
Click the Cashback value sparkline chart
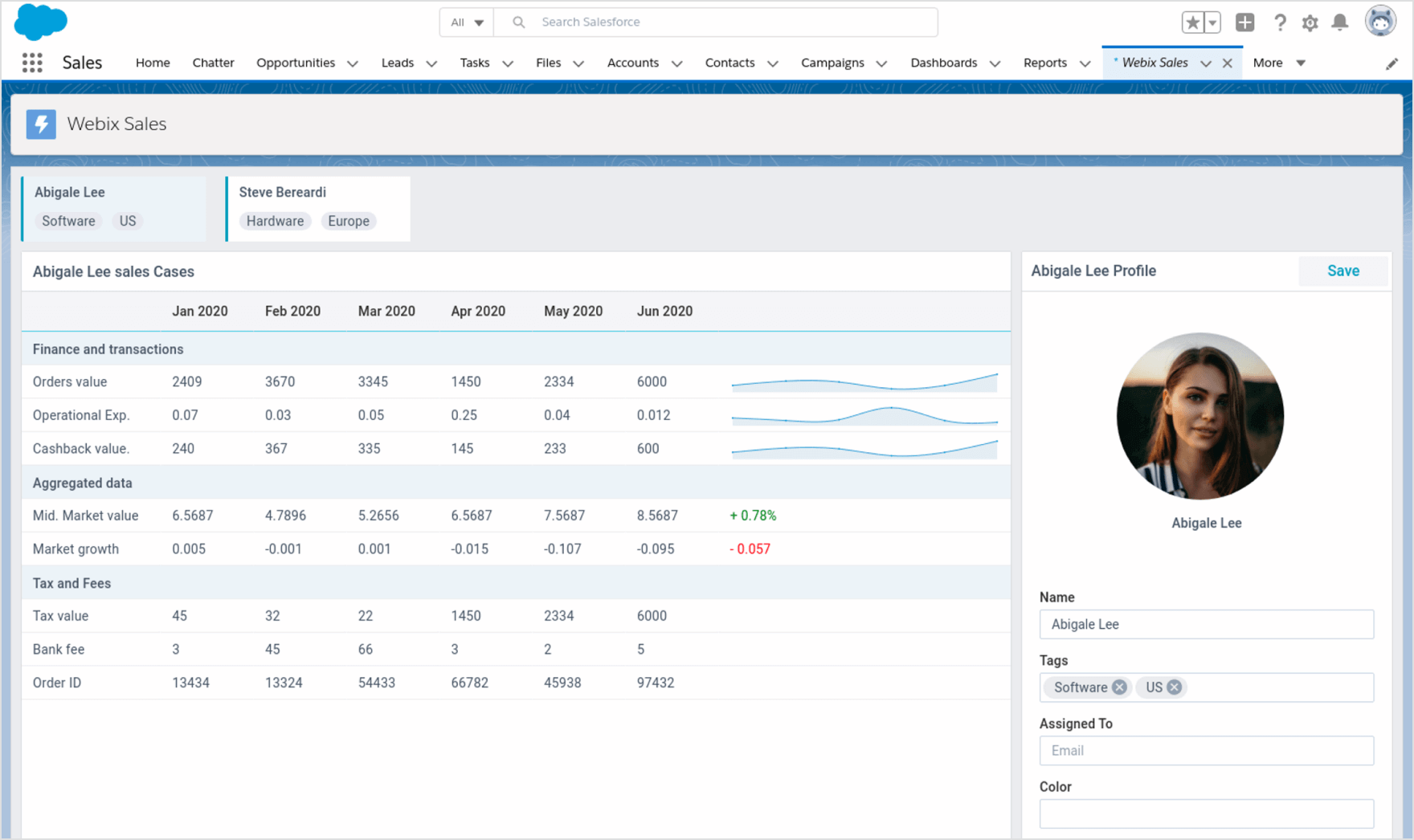(x=864, y=449)
